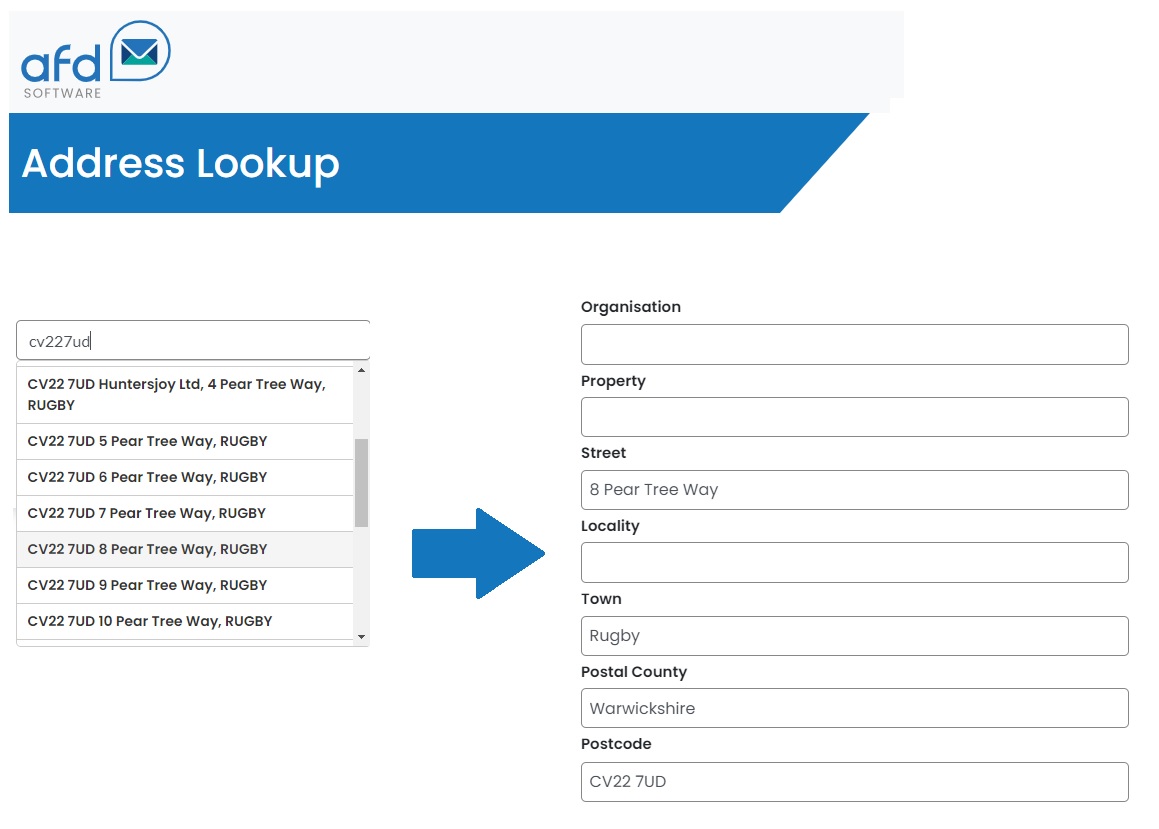The height and width of the screenshot is (829, 1159).
Task: Click the Organisation input field
Action: click(854, 344)
